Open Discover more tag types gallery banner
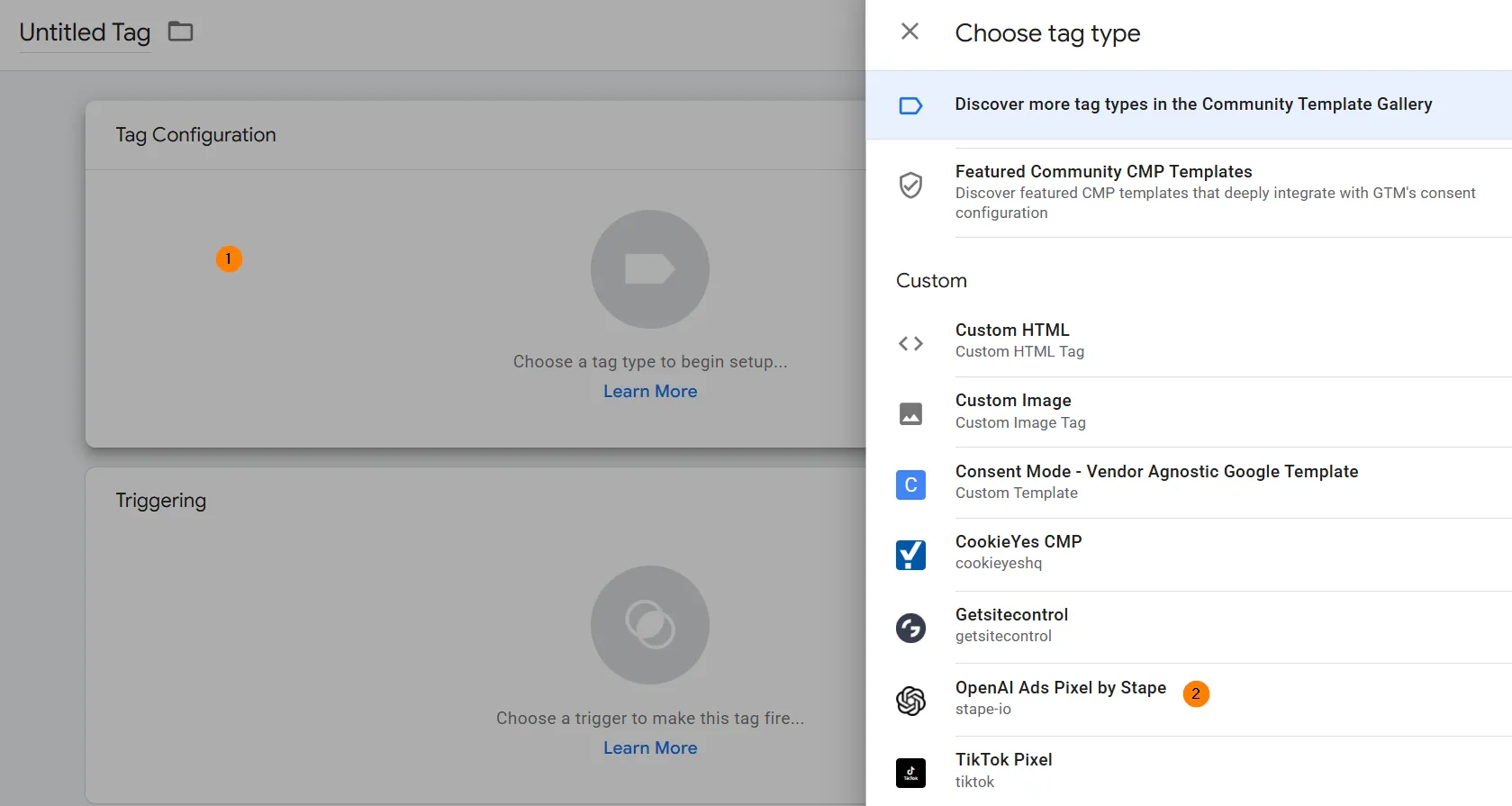1512x806 pixels. click(1189, 104)
